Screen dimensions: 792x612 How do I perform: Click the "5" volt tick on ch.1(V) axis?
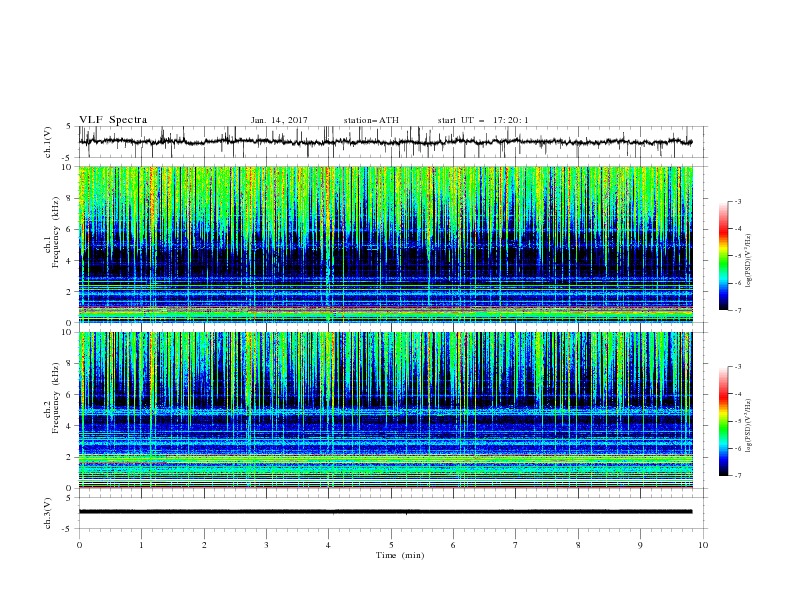[x=70, y=127]
